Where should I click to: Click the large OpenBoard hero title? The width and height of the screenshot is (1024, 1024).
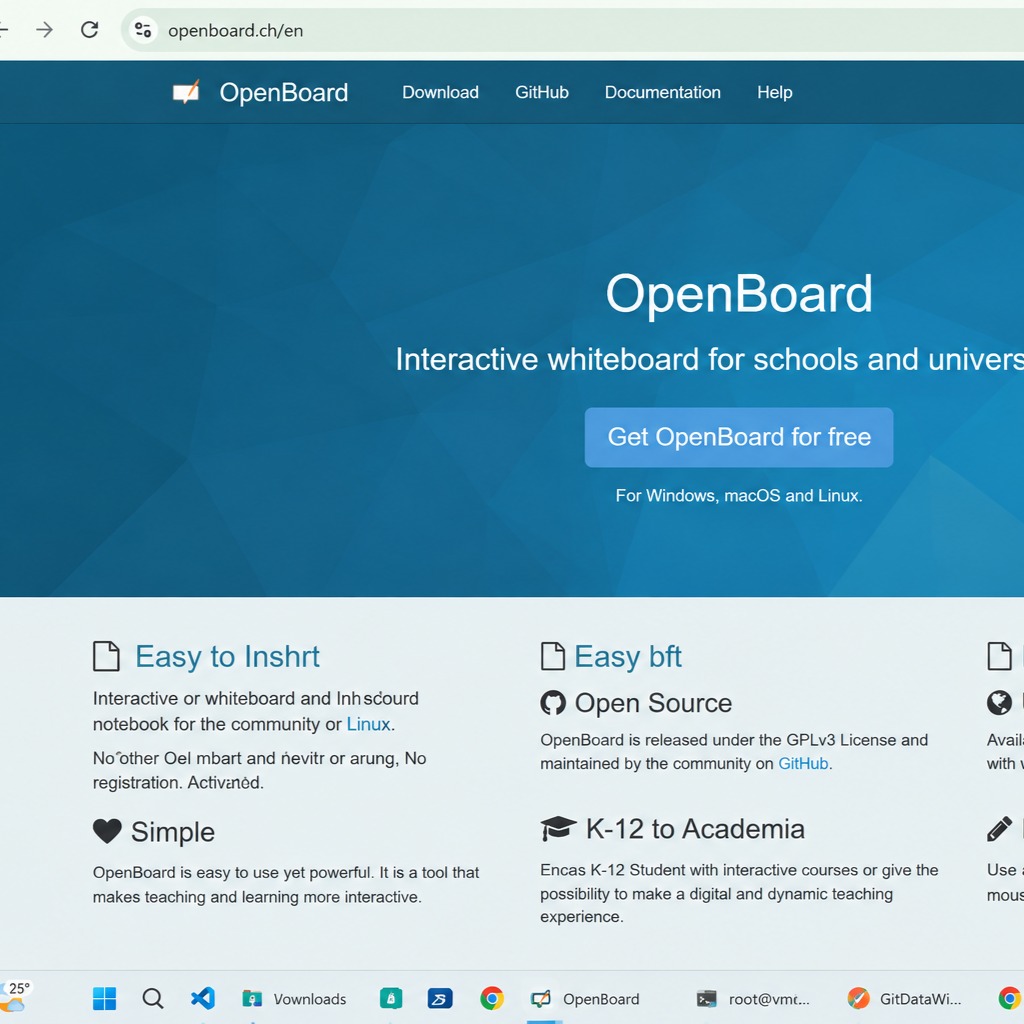click(739, 294)
